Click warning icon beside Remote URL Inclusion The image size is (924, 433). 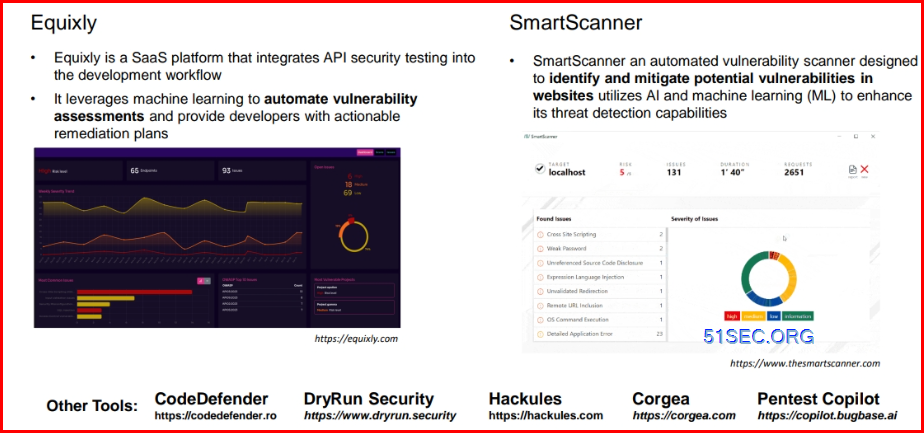540,305
